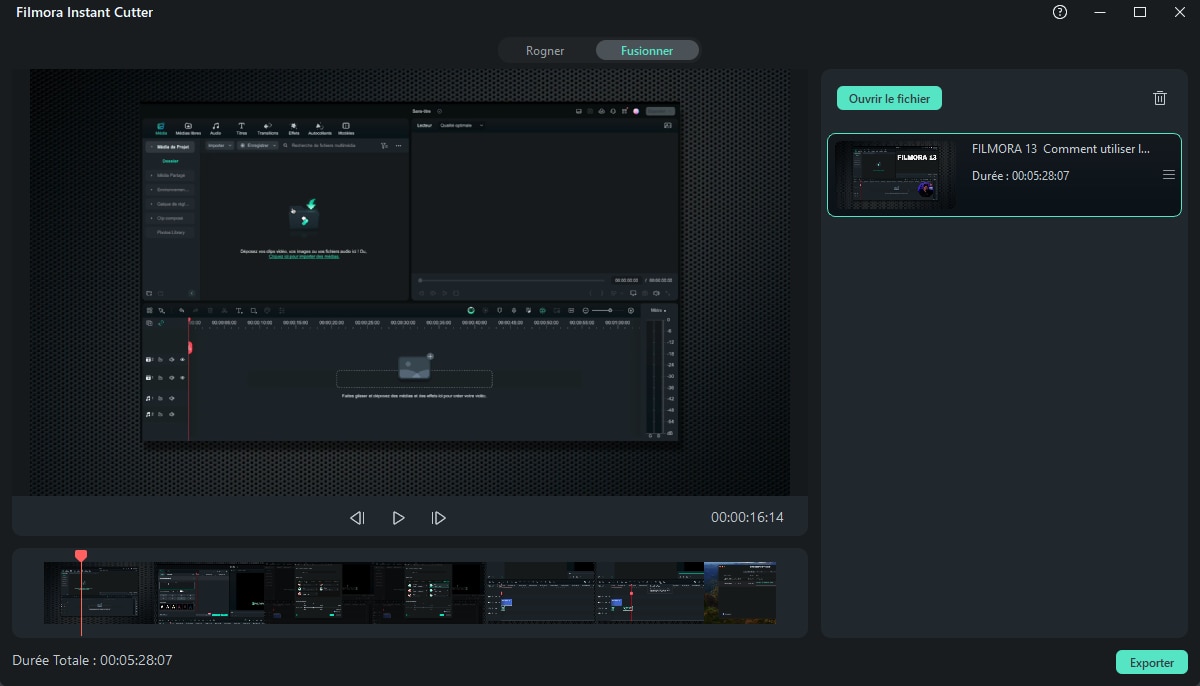1200x686 pixels.
Task: Close the Filmora Instant Cutter window
Action: pyautogui.click(x=1179, y=12)
